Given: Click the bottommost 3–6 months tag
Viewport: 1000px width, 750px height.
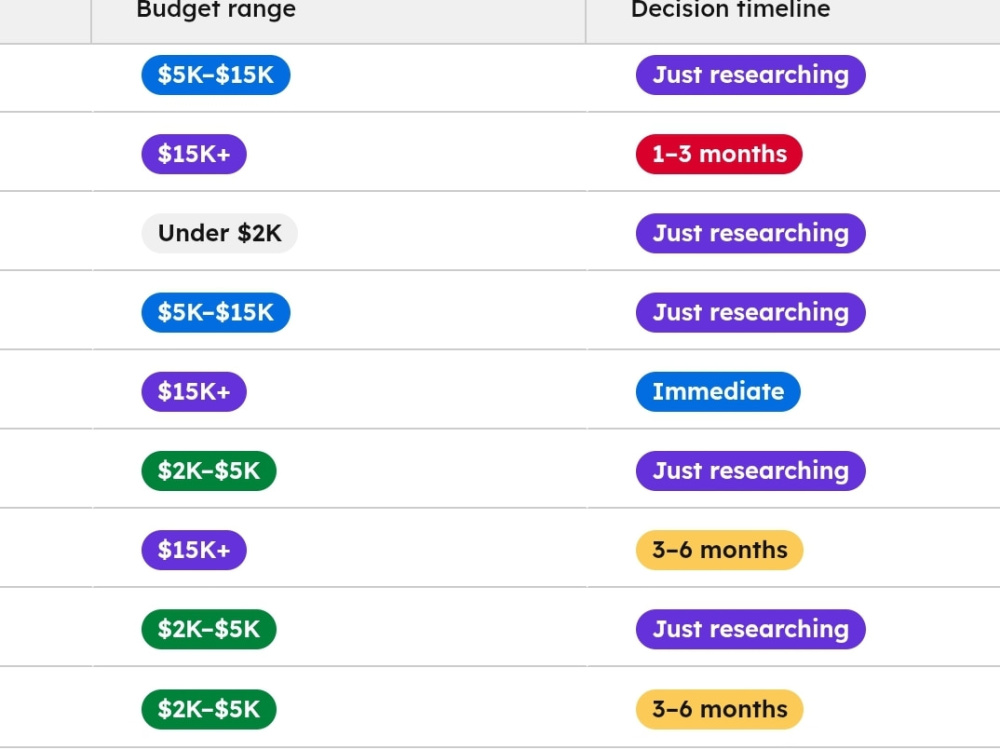Looking at the screenshot, I should 719,709.
